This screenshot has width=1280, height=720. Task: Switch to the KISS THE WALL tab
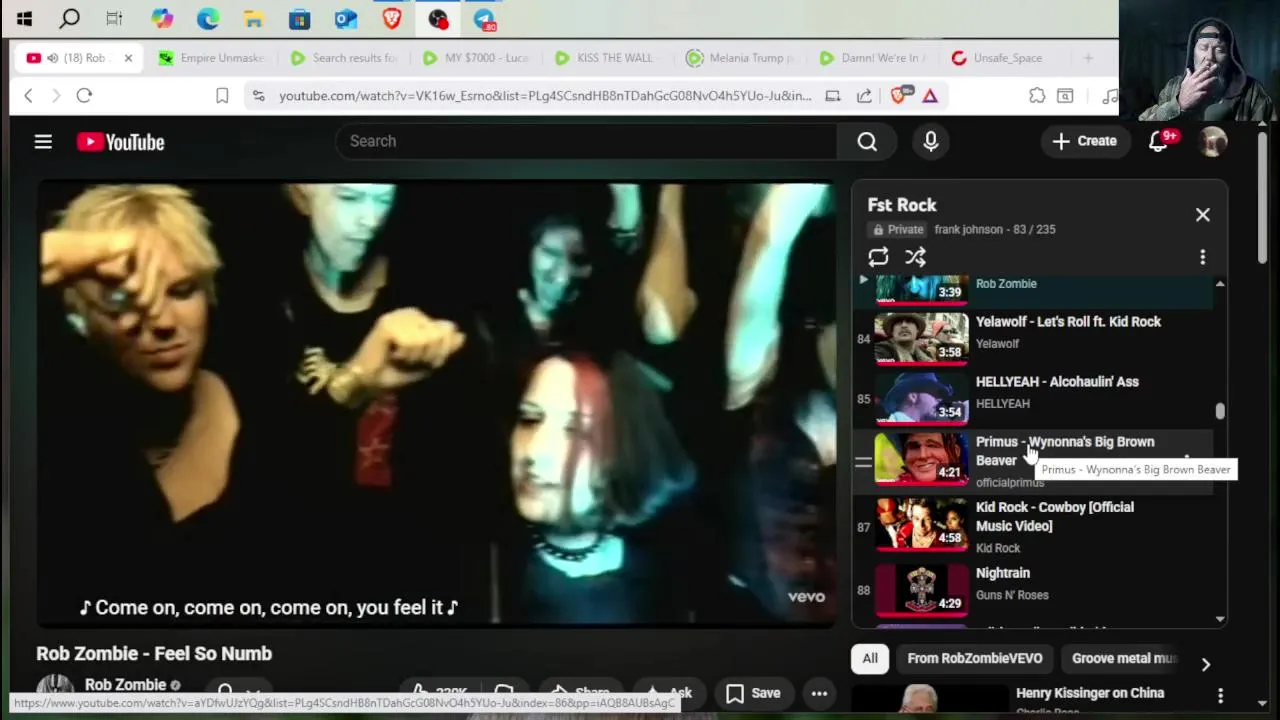pyautogui.click(x=606, y=58)
